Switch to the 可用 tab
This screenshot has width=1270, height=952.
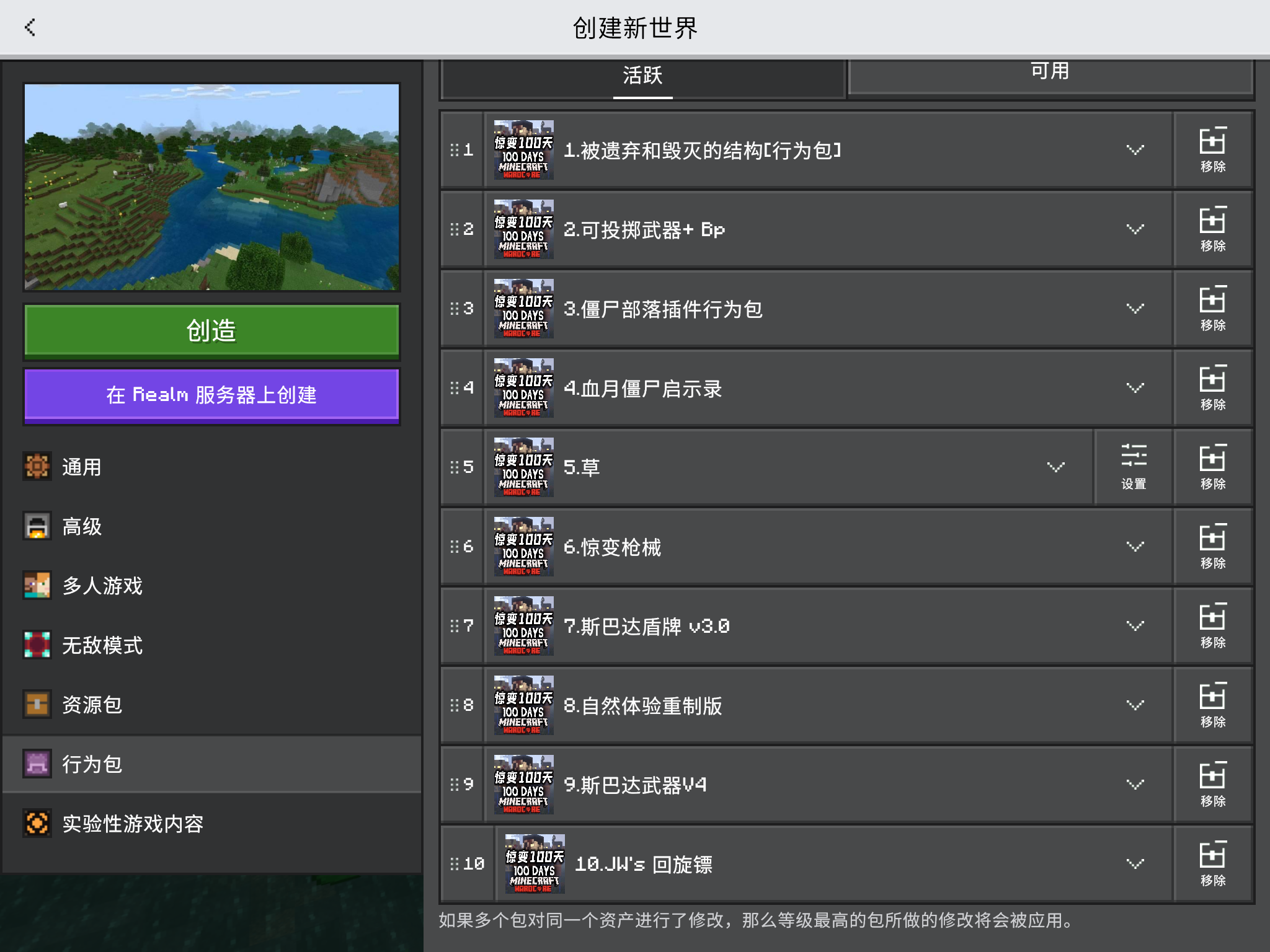(1049, 73)
